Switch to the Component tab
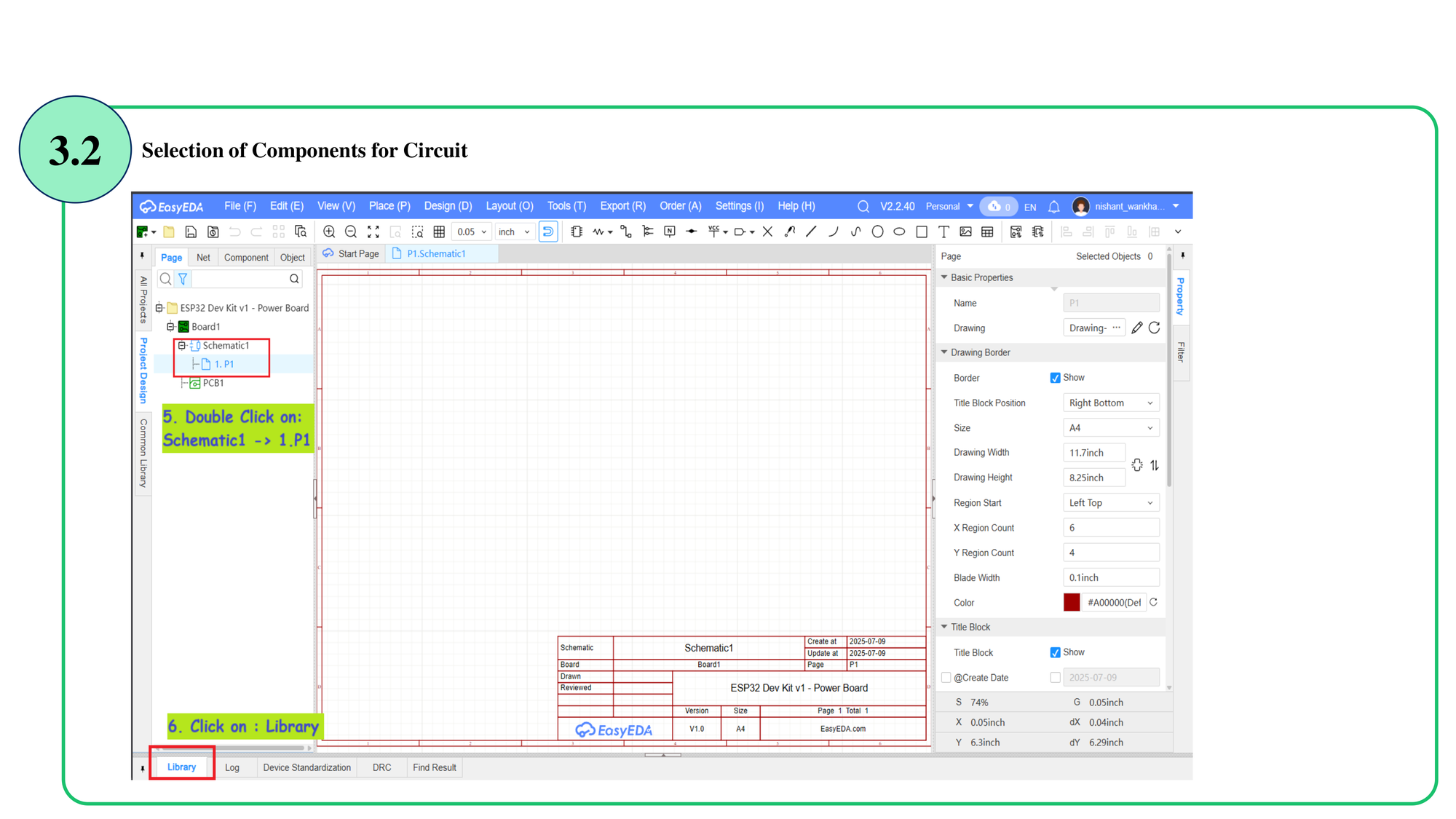This screenshot has height=819, width=1456. [246, 258]
